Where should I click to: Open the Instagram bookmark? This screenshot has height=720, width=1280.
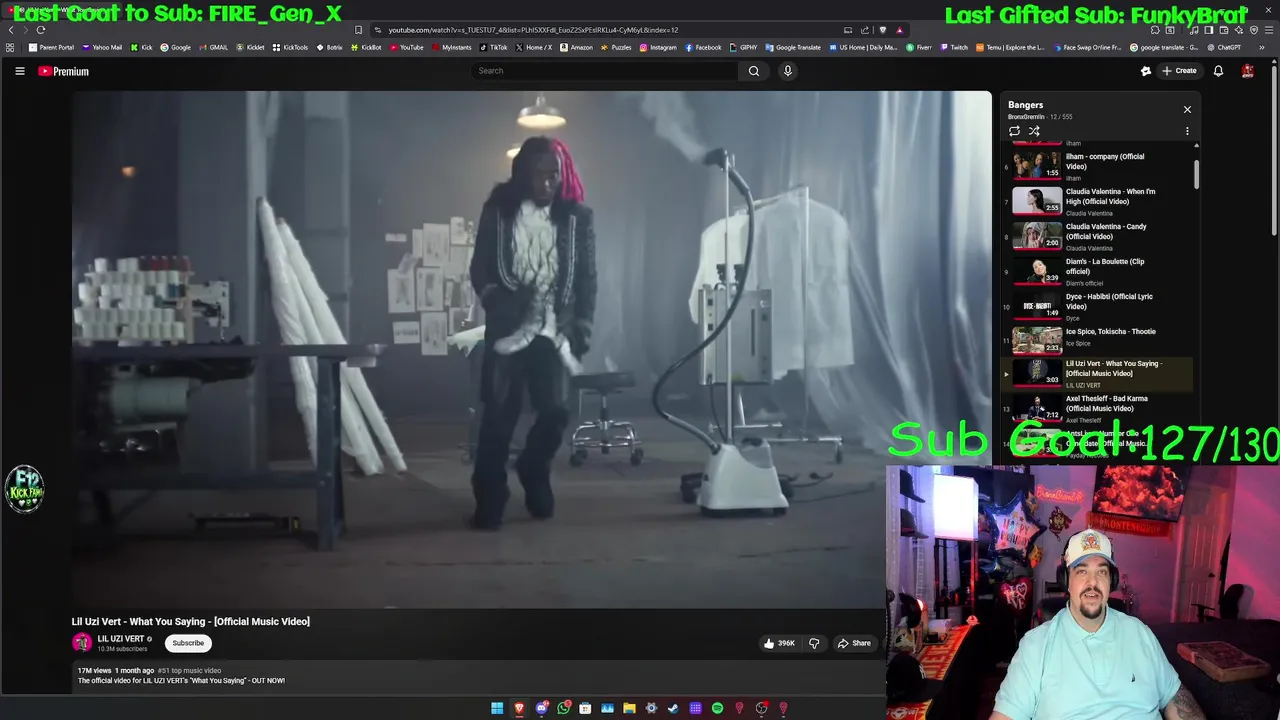pos(658,47)
